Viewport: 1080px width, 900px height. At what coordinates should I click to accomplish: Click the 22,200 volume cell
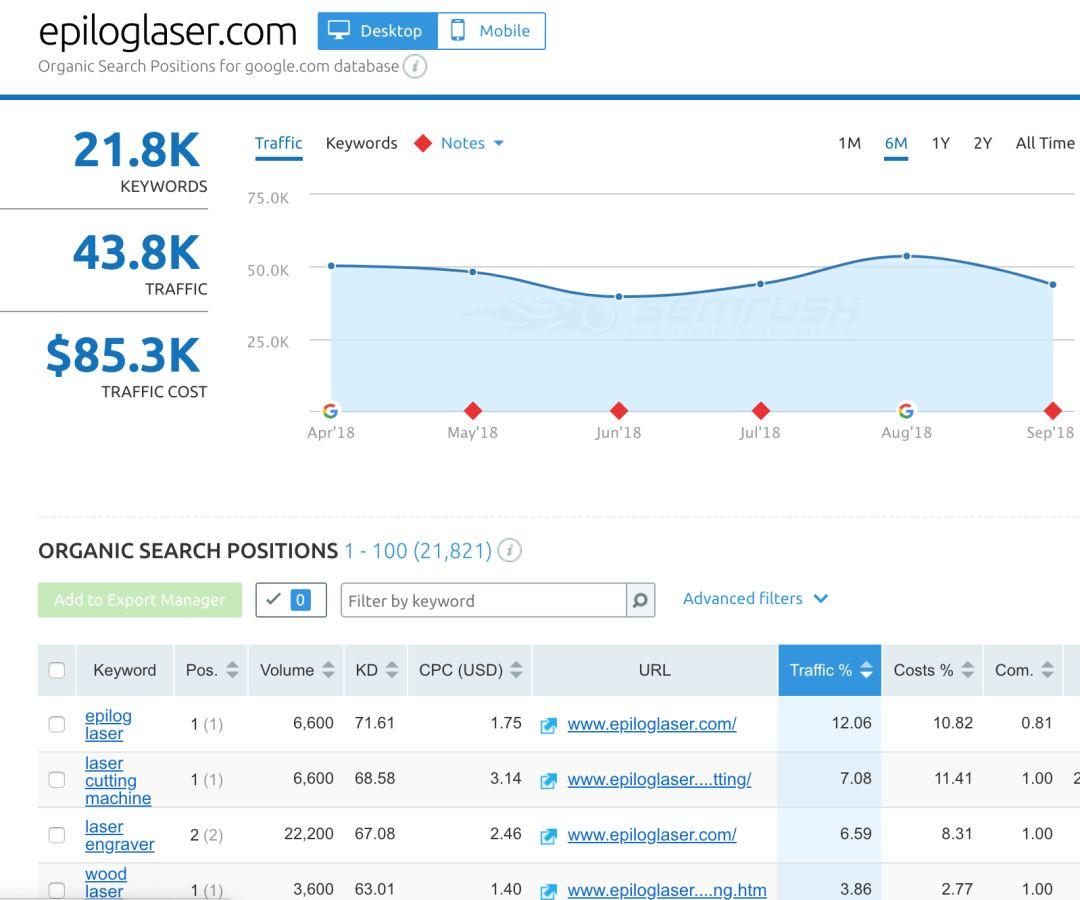309,834
